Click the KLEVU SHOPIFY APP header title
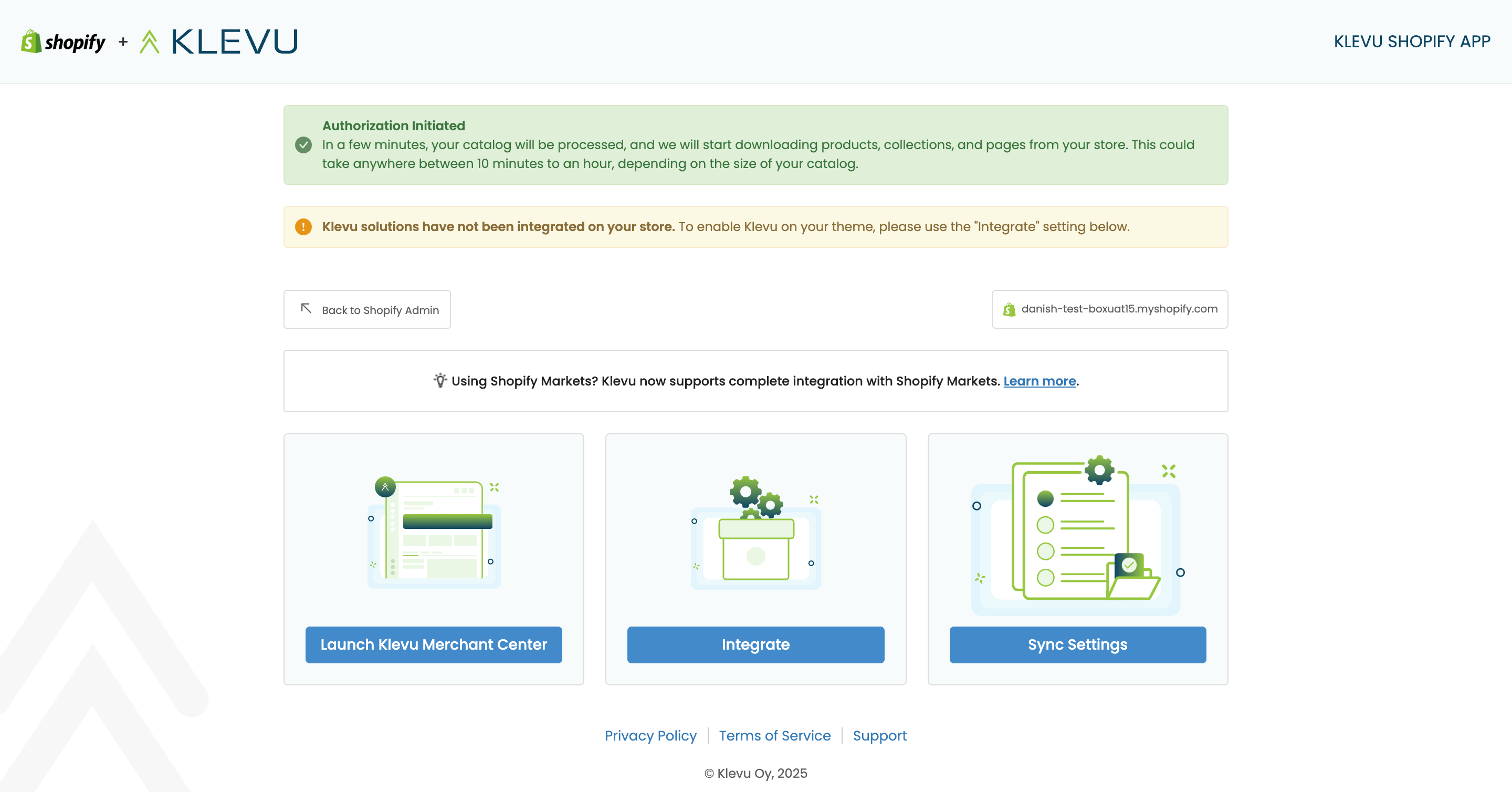Viewport: 1512px width, 792px height. [x=1412, y=41]
